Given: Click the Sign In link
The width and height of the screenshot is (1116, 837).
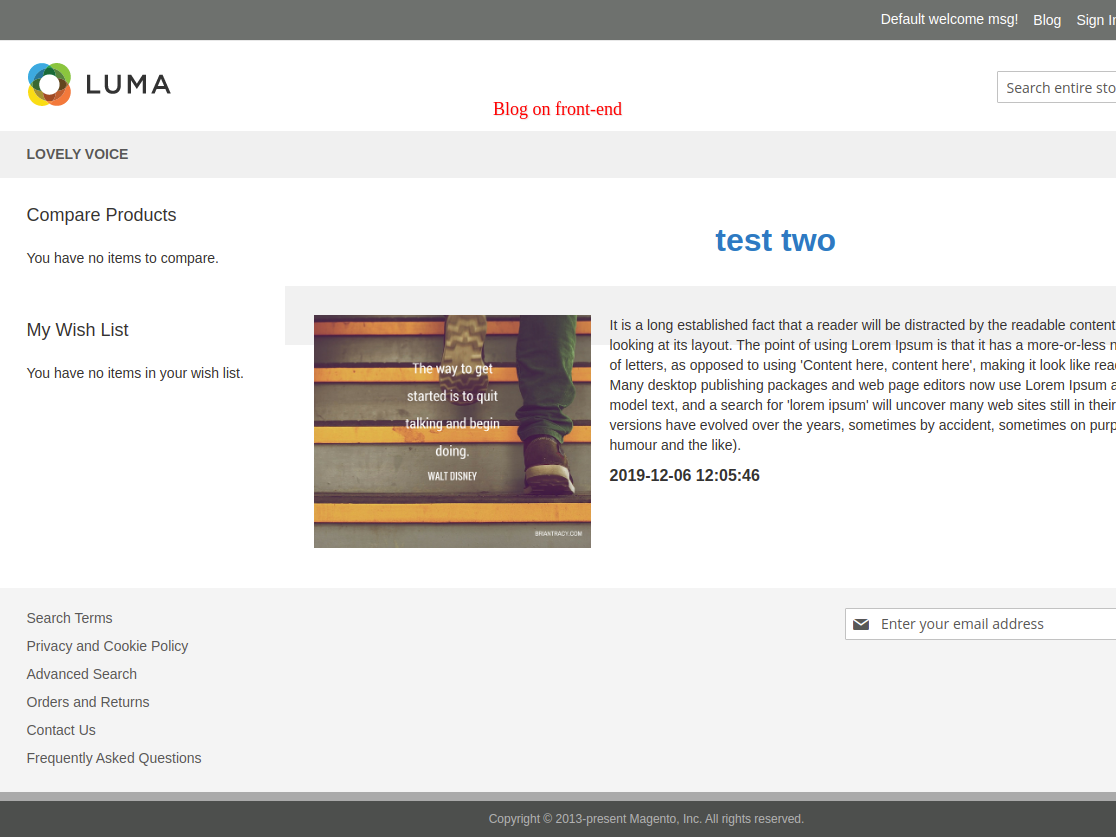Looking at the screenshot, I should (x=1094, y=20).
